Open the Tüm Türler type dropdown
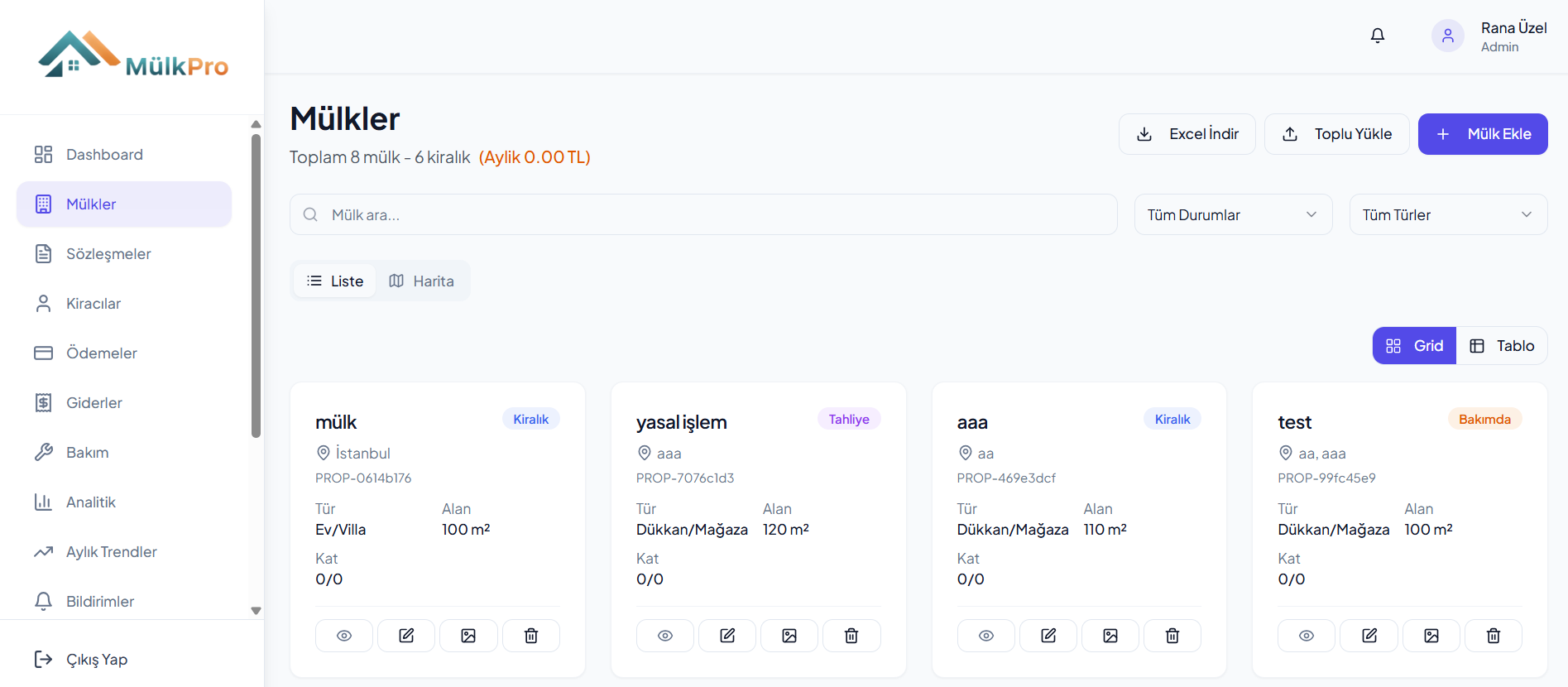Image resolution: width=1568 pixels, height=687 pixels. 1448,215
